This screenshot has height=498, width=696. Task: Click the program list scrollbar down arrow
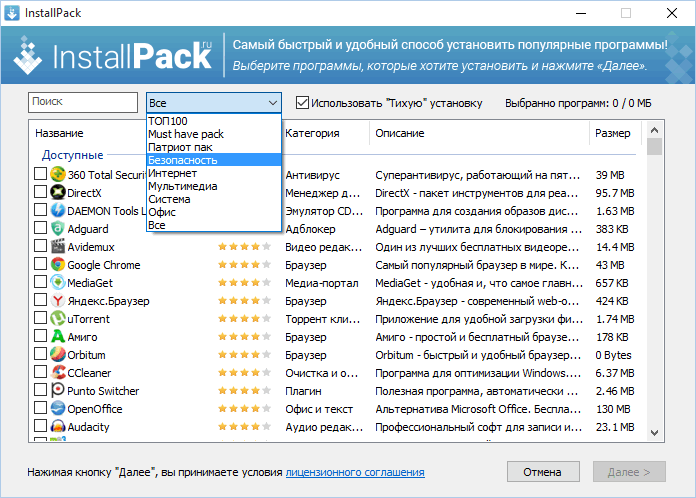click(x=654, y=432)
